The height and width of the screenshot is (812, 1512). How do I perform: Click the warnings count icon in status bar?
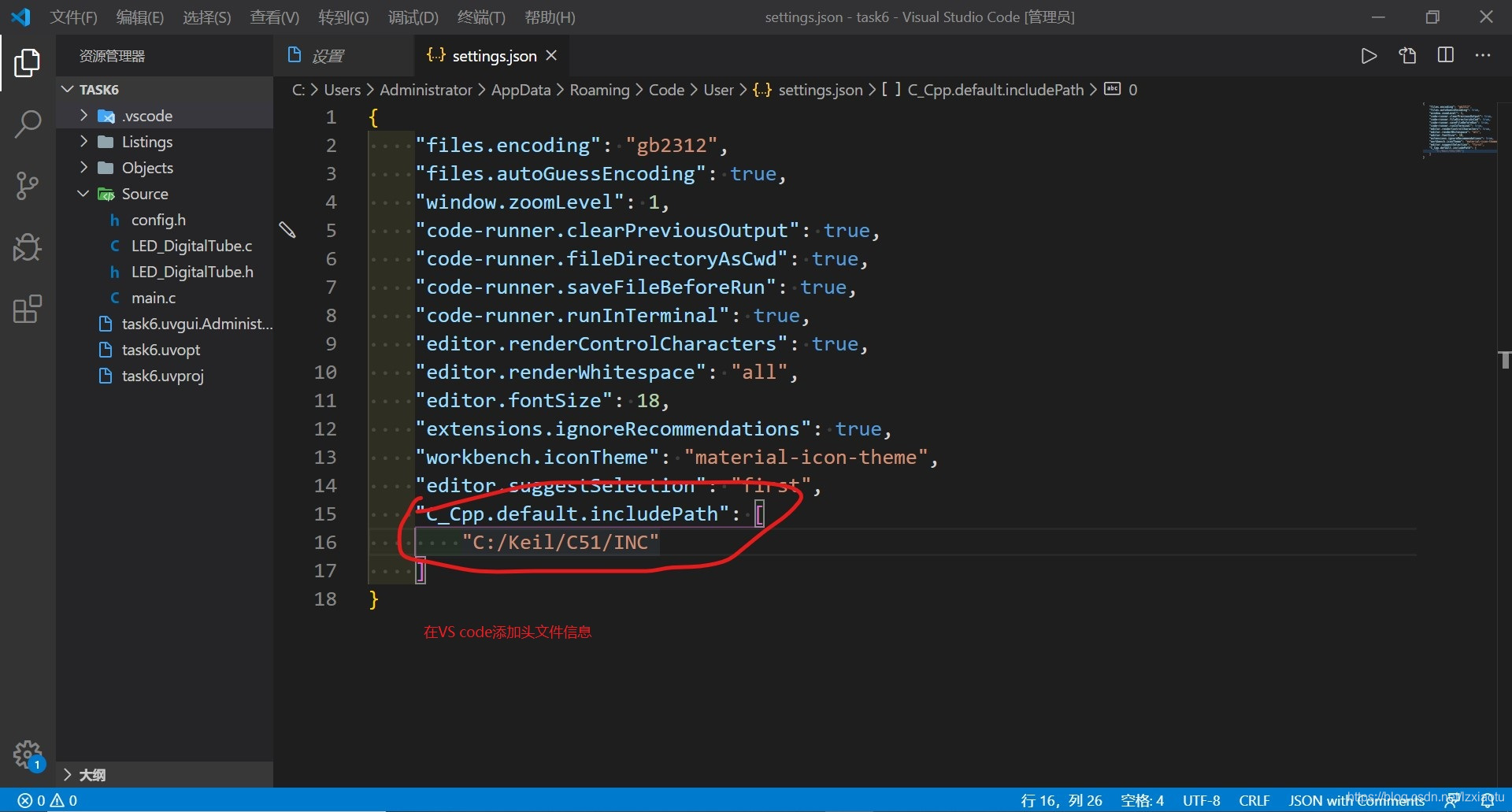(x=57, y=800)
